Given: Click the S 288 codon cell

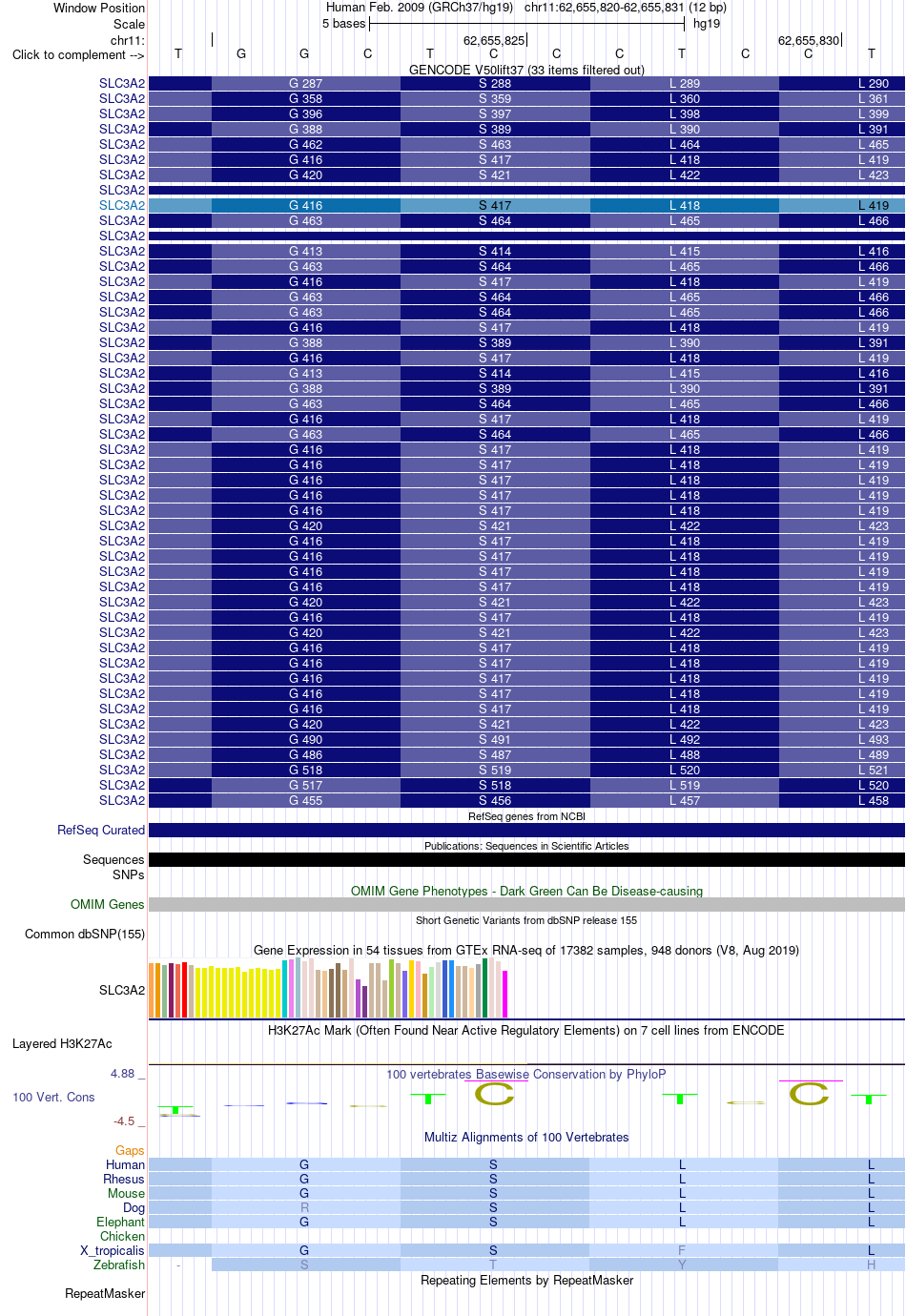Looking at the screenshot, I should click(495, 83).
